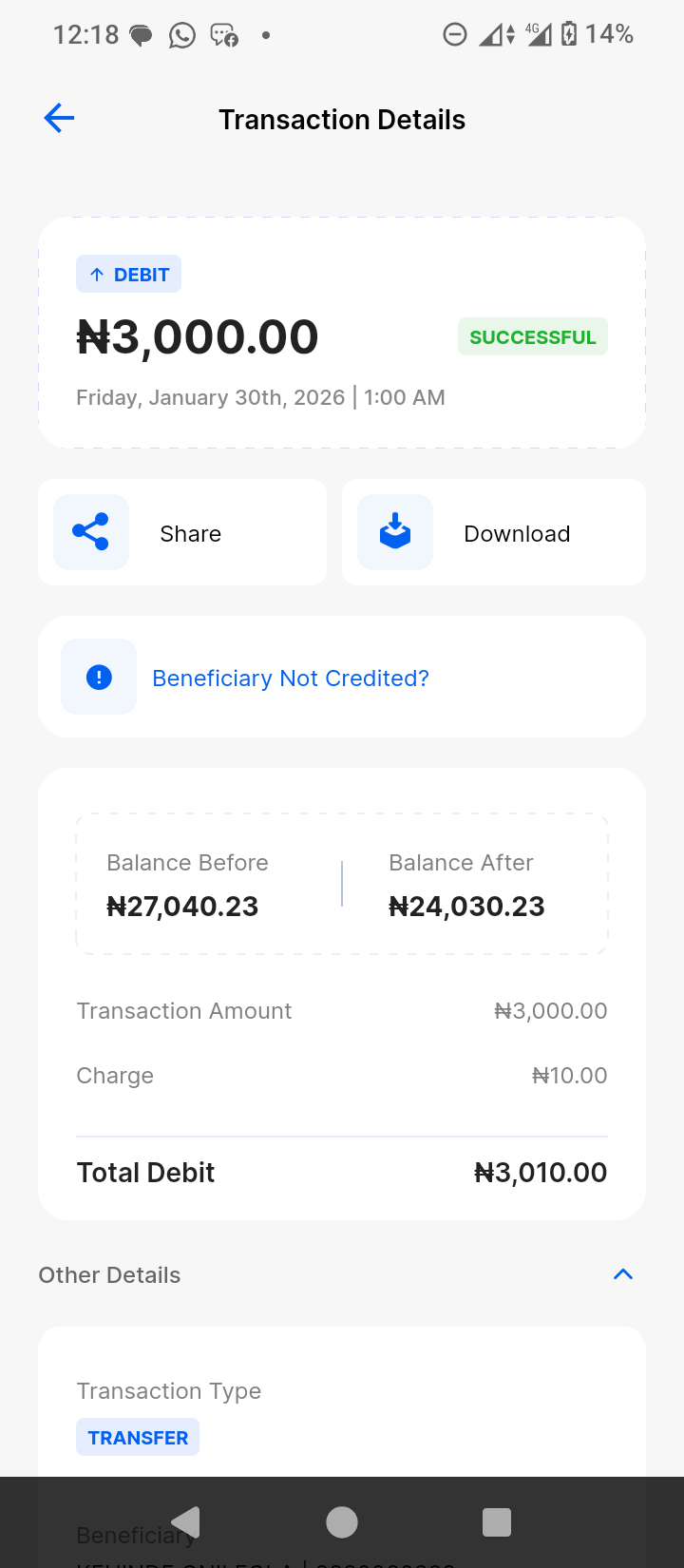Tap the blue exclamation alert icon
684x1568 pixels.
(x=99, y=677)
